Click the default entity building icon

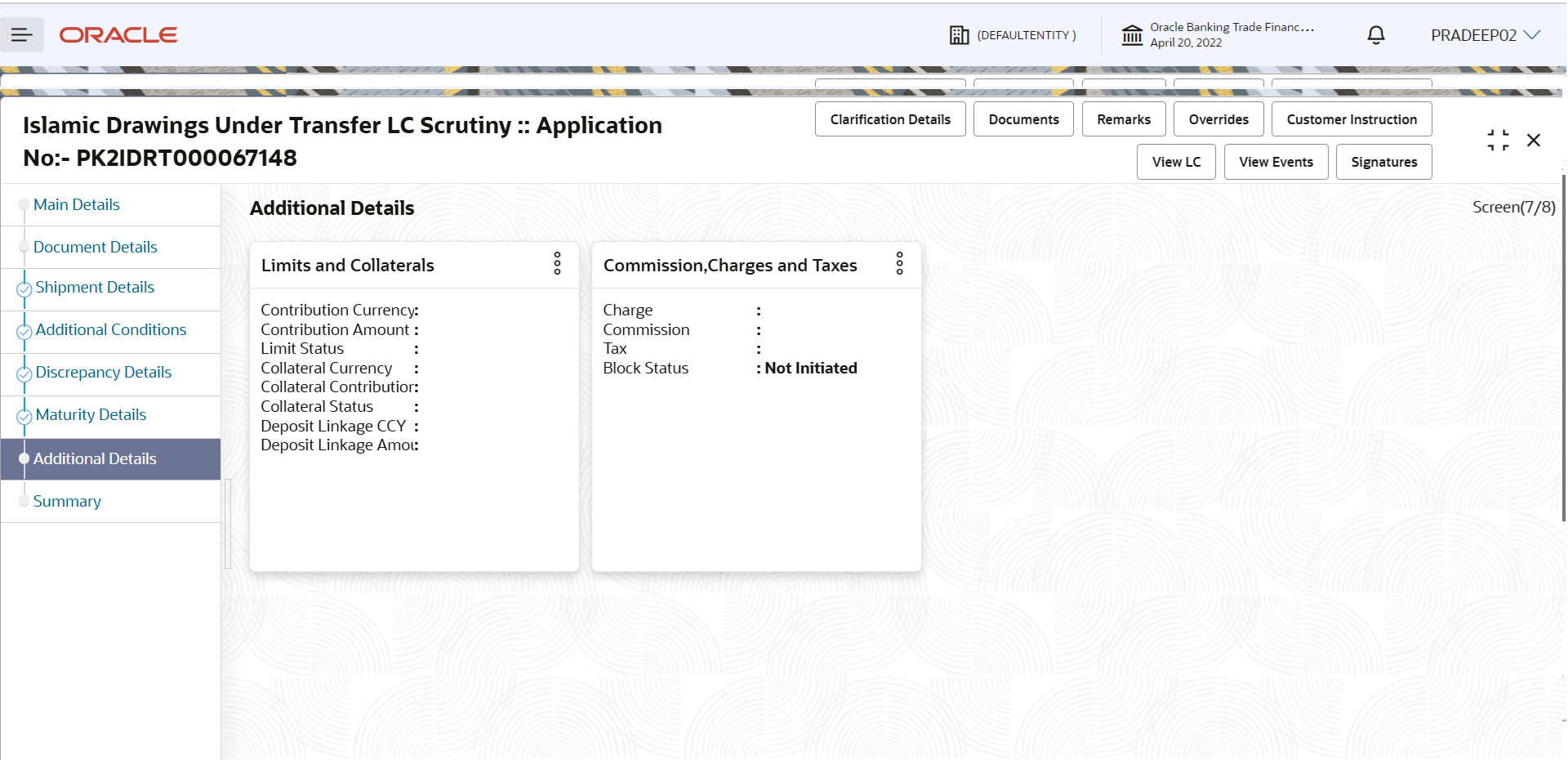click(959, 35)
